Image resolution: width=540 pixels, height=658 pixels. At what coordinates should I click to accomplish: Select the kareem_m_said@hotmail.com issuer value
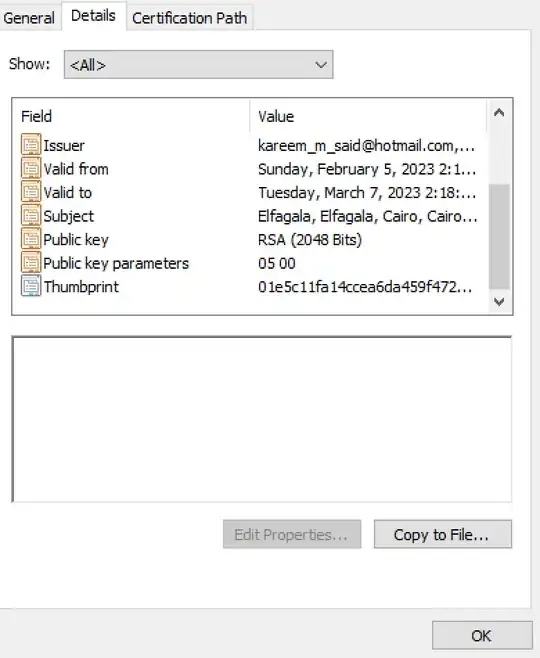[367, 146]
